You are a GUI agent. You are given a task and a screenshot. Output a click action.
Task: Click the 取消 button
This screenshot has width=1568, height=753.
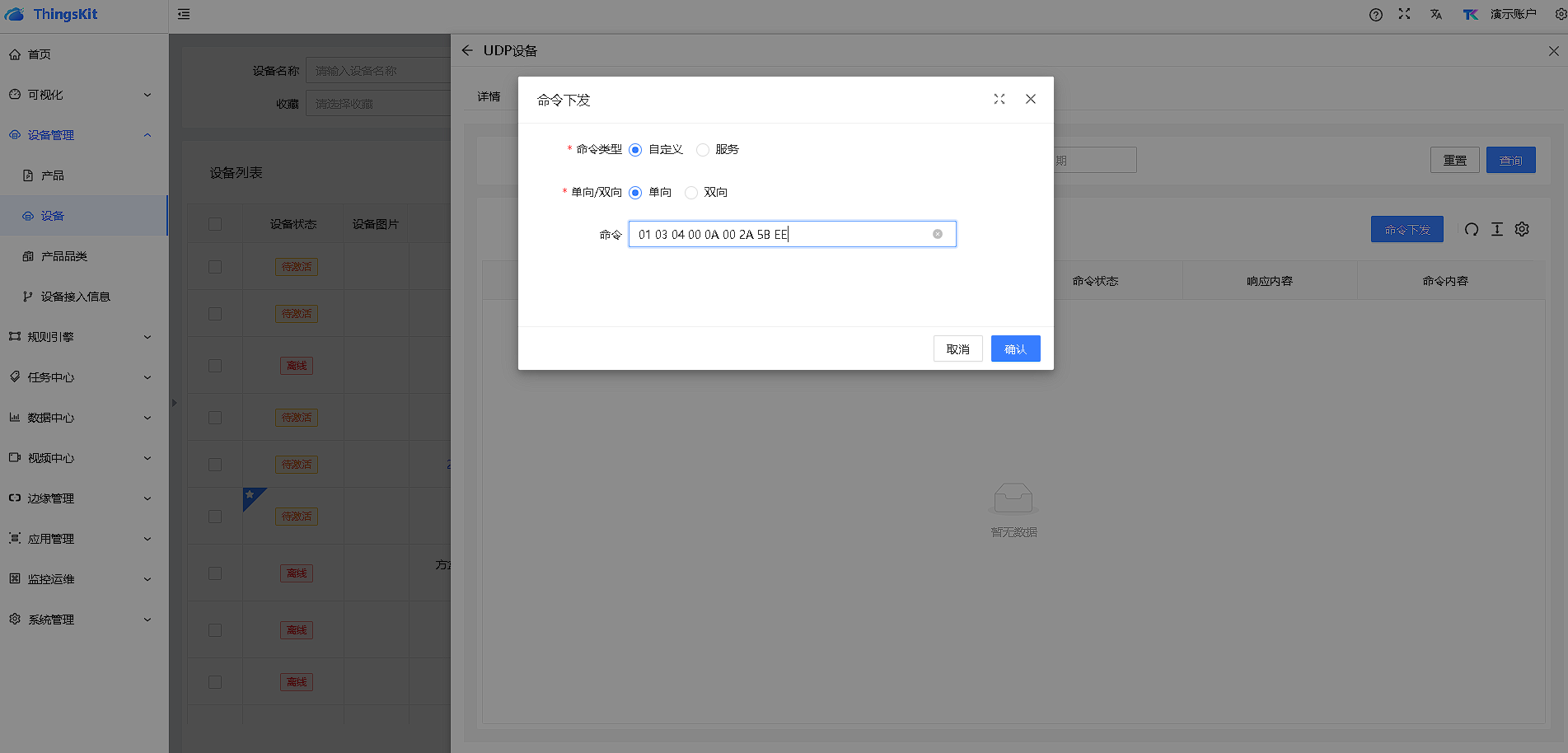(x=957, y=348)
